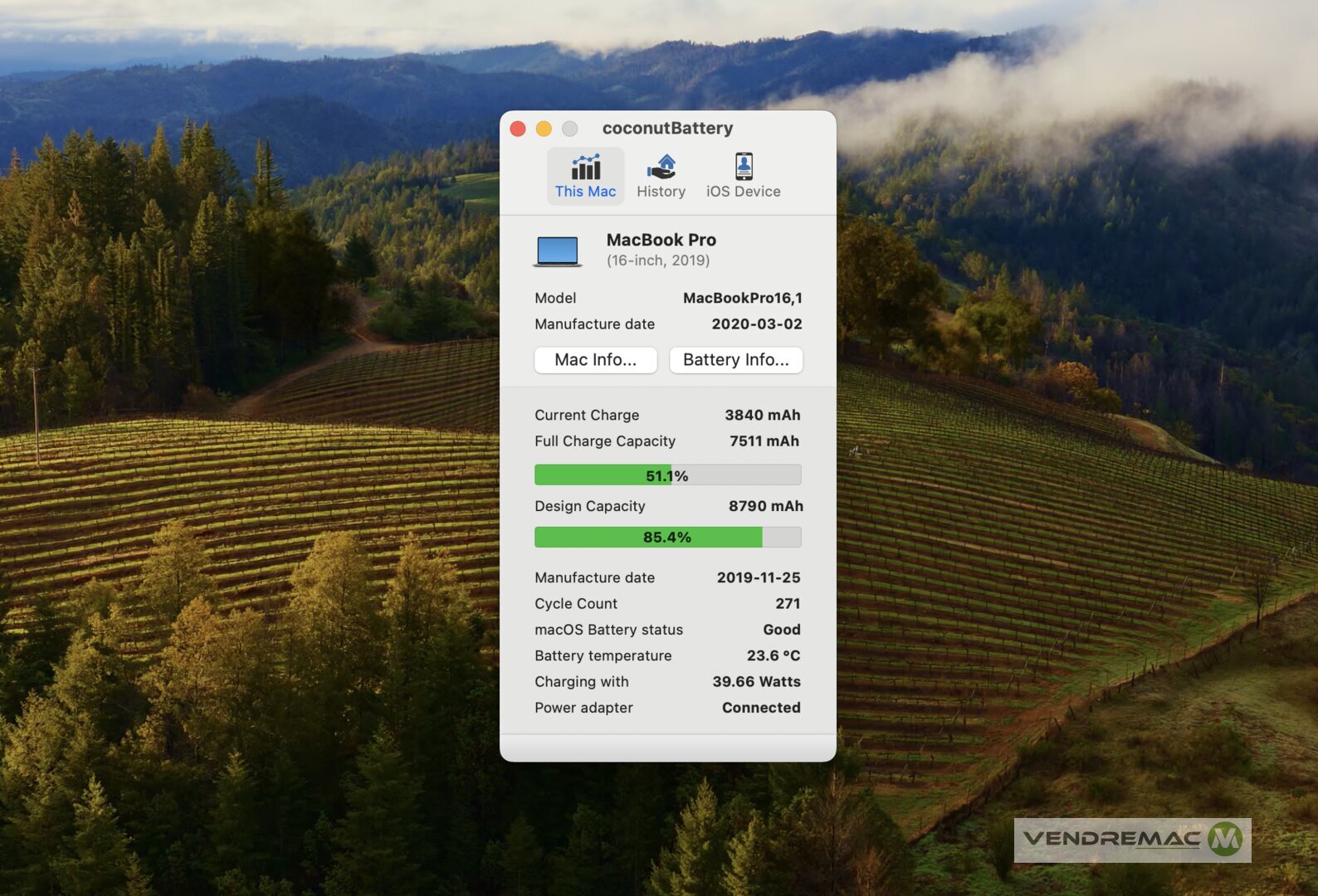Open the Battery Info... dialog
Image resolution: width=1318 pixels, height=896 pixels.
[x=735, y=360]
